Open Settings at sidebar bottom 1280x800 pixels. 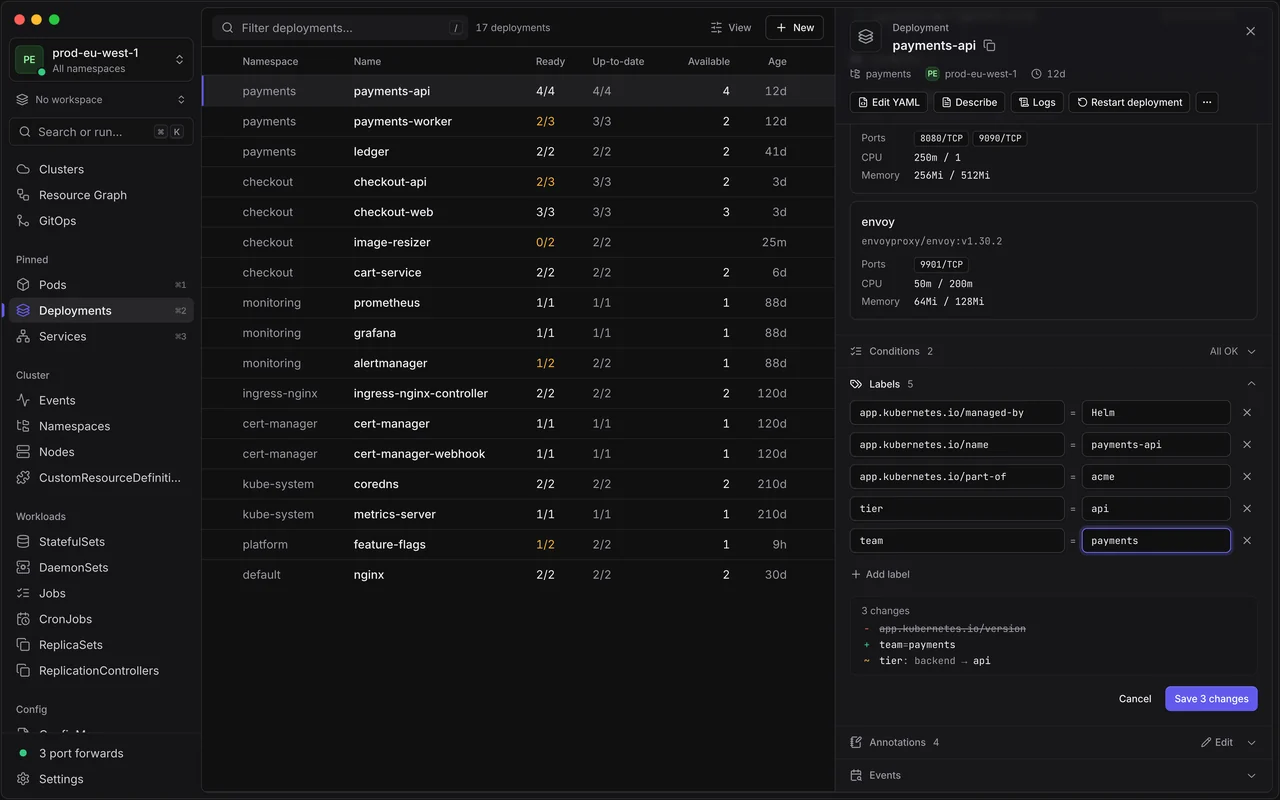(100, 779)
